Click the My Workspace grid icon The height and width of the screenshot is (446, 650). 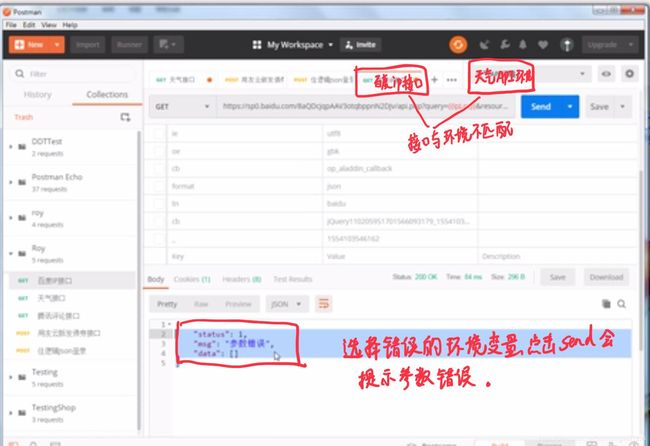[x=257, y=45]
